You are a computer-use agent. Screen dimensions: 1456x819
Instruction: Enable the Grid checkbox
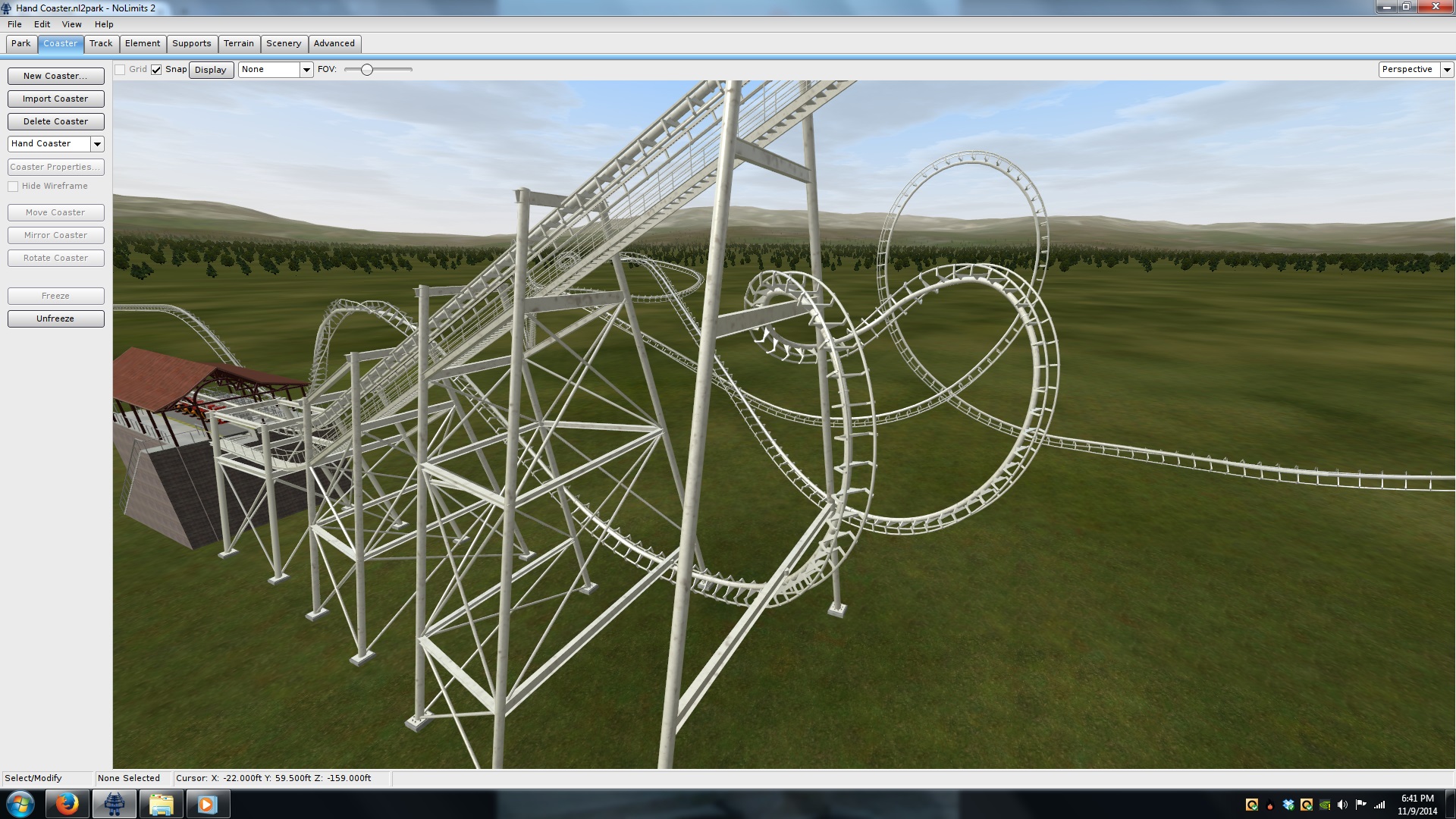coord(120,70)
